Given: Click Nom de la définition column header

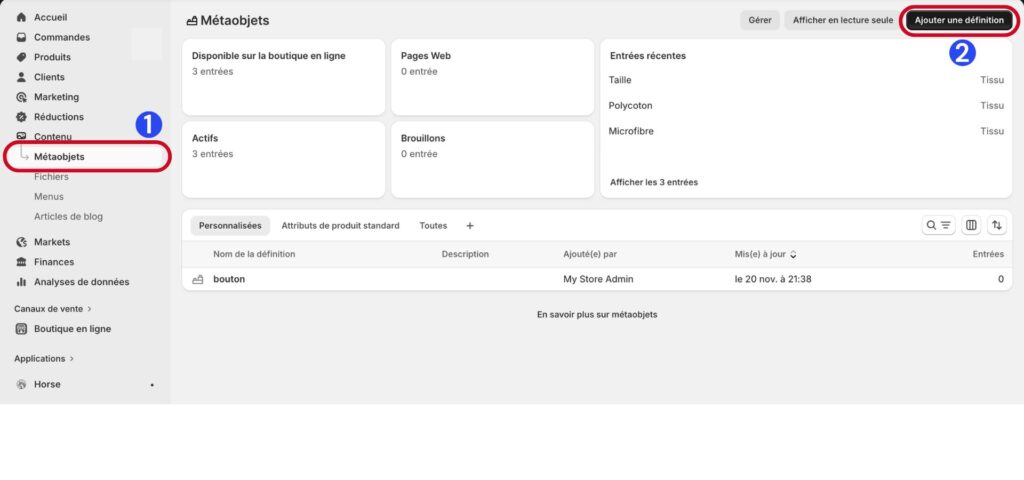Looking at the screenshot, I should coord(254,254).
